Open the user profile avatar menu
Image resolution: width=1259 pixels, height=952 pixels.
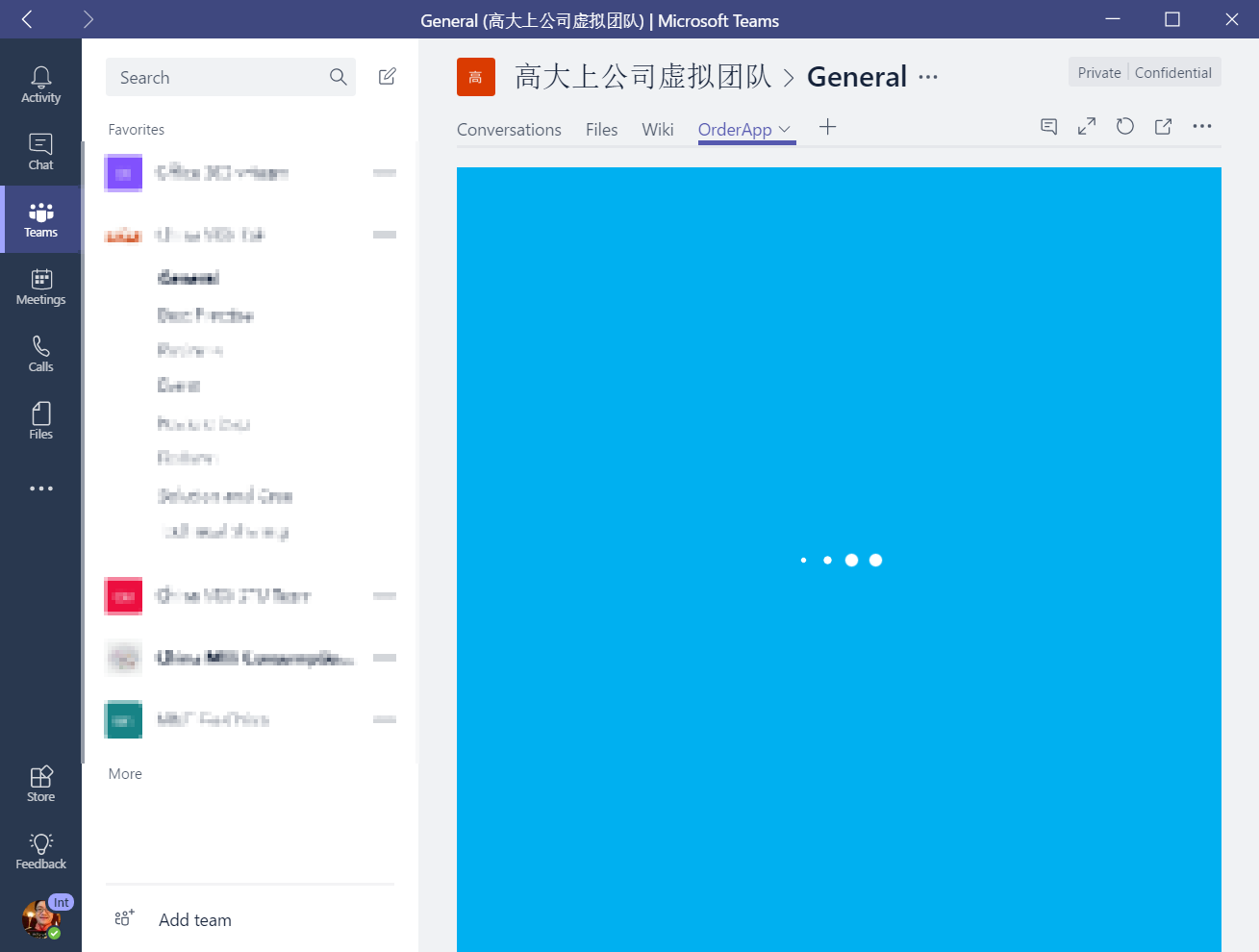tap(42, 919)
